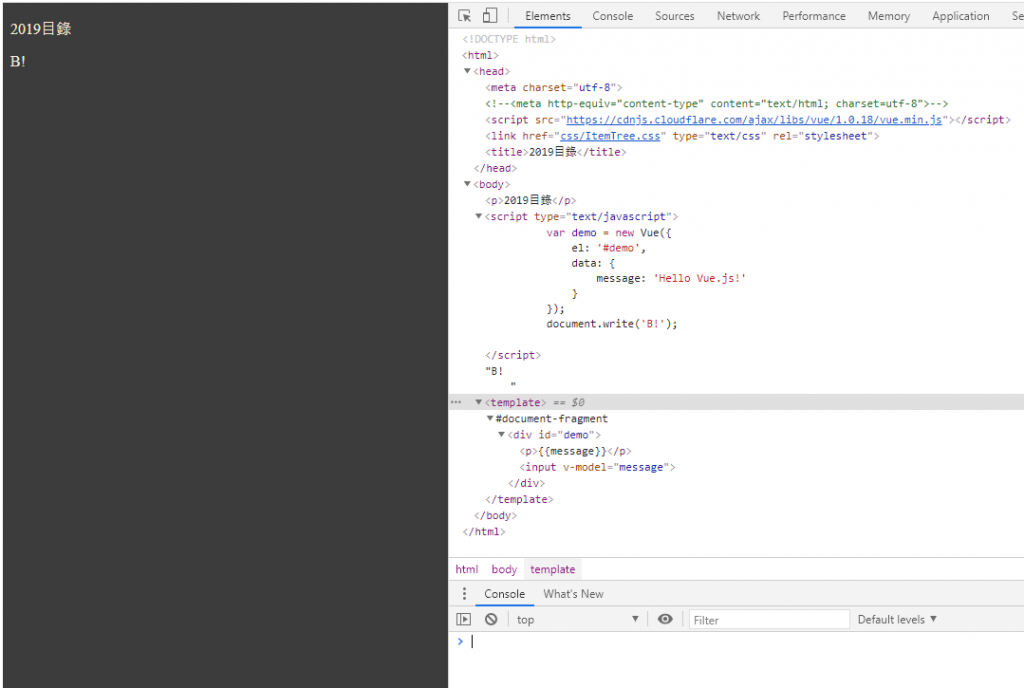The image size is (1024, 688).
Task: Open the Network tab
Action: coord(738,16)
